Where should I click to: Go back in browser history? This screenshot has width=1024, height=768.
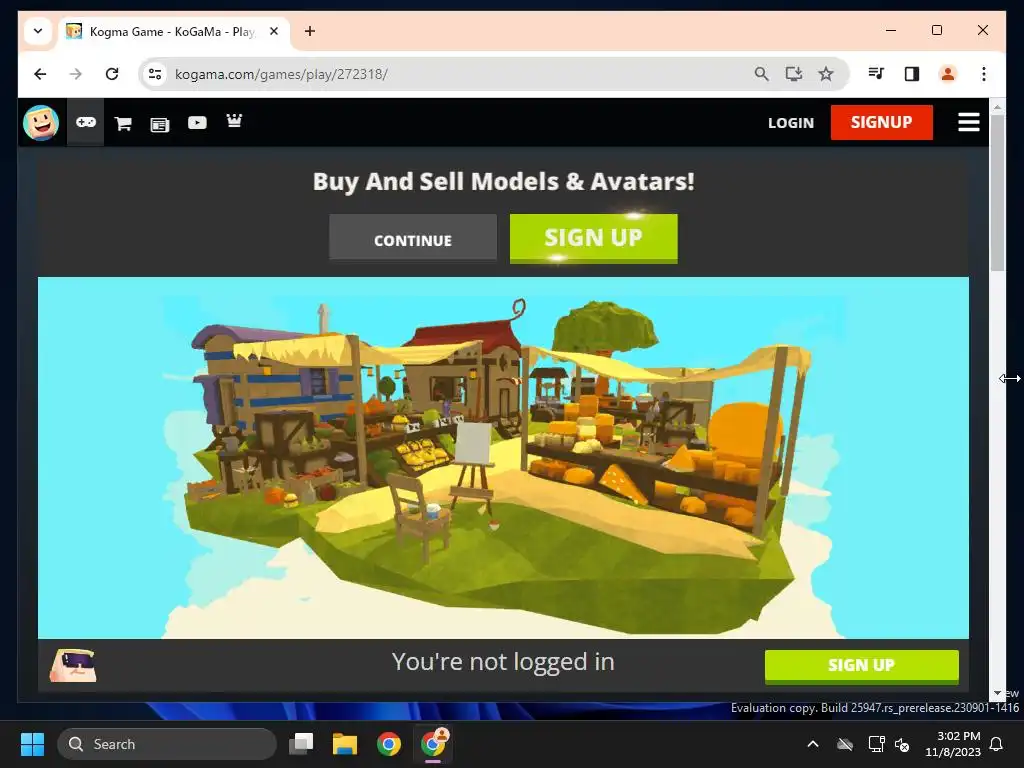(40, 74)
